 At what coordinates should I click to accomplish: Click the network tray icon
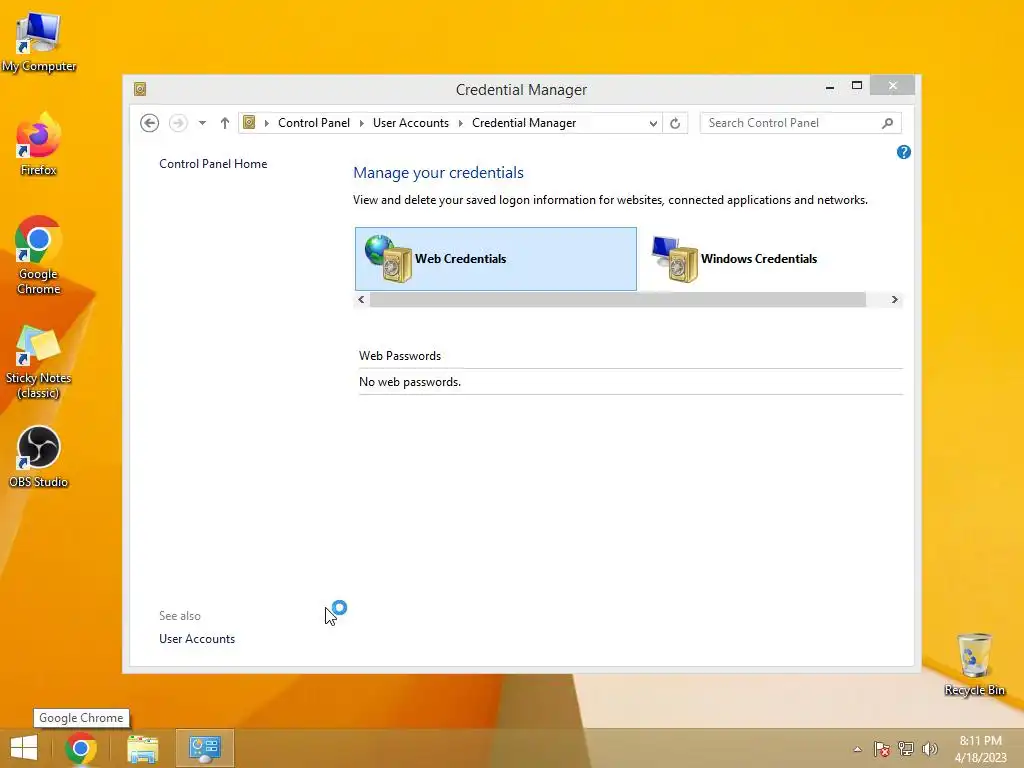point(906,749)
